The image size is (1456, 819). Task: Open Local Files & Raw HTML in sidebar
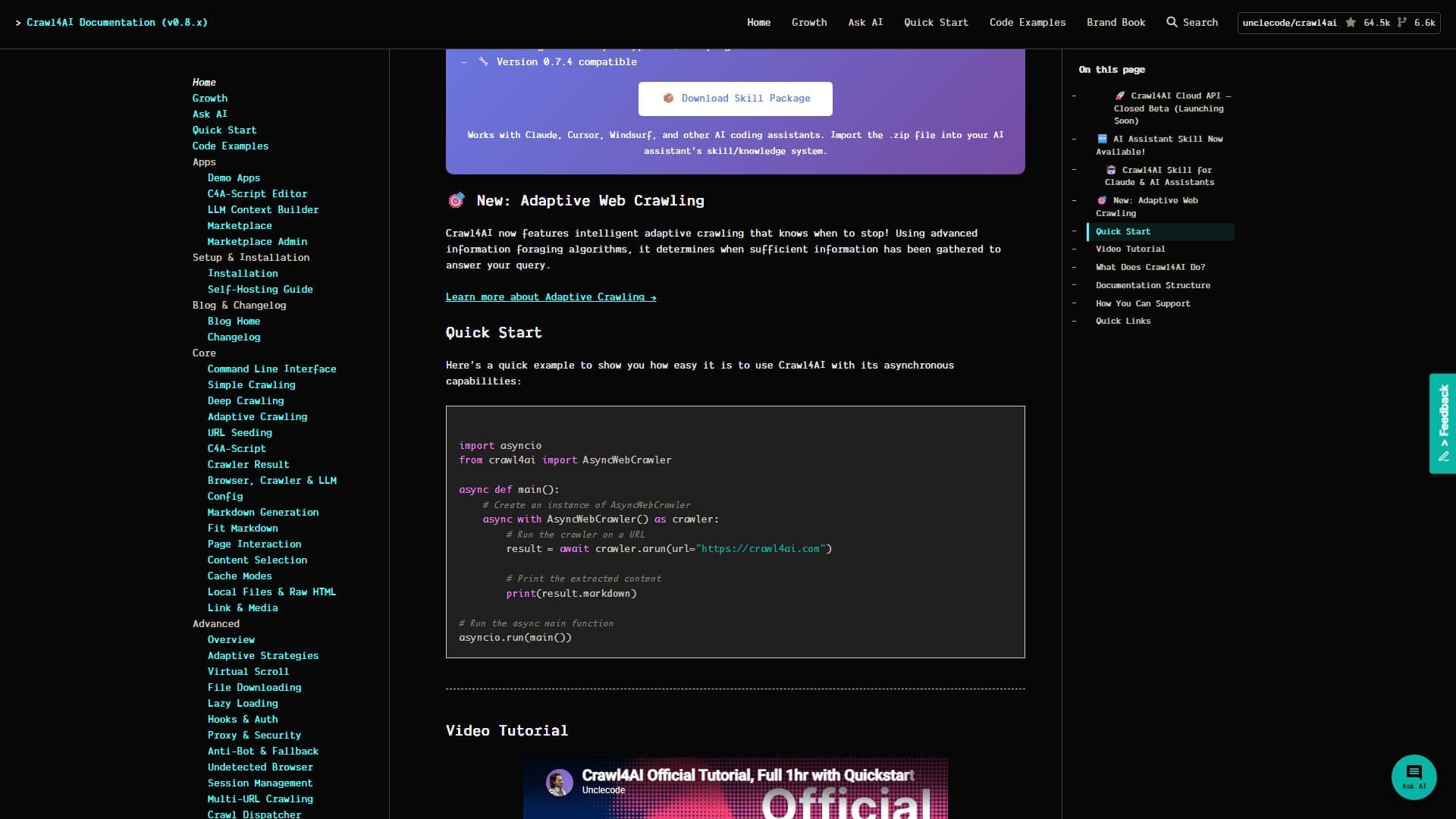(271, 591)
